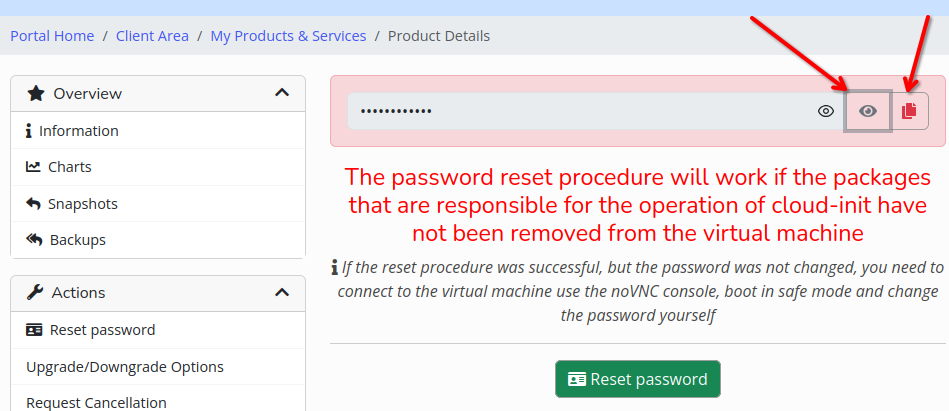Viewport: 949px width, 411px height.
Task: Go to Portal Home breadcrumb link
Action: coord(52,36)
